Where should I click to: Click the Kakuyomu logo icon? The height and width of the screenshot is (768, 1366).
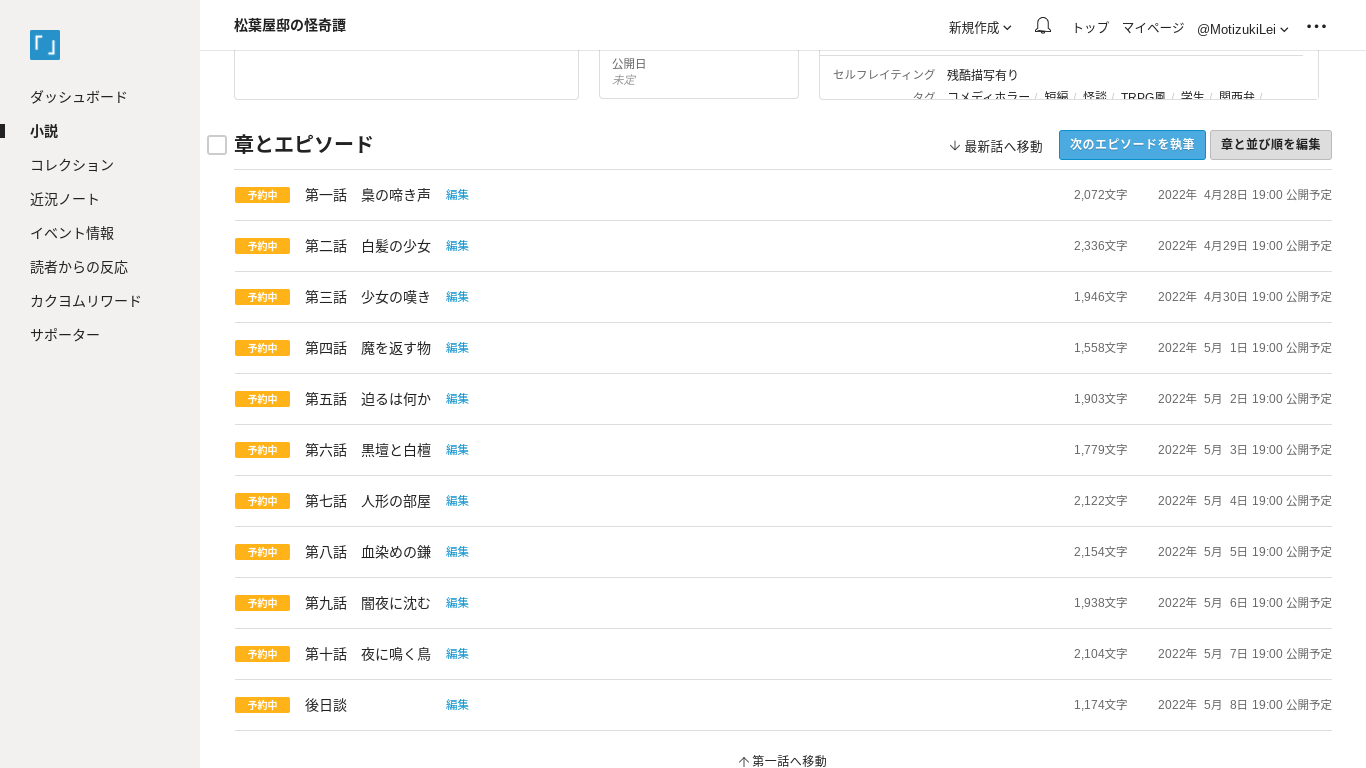[45, 45]
